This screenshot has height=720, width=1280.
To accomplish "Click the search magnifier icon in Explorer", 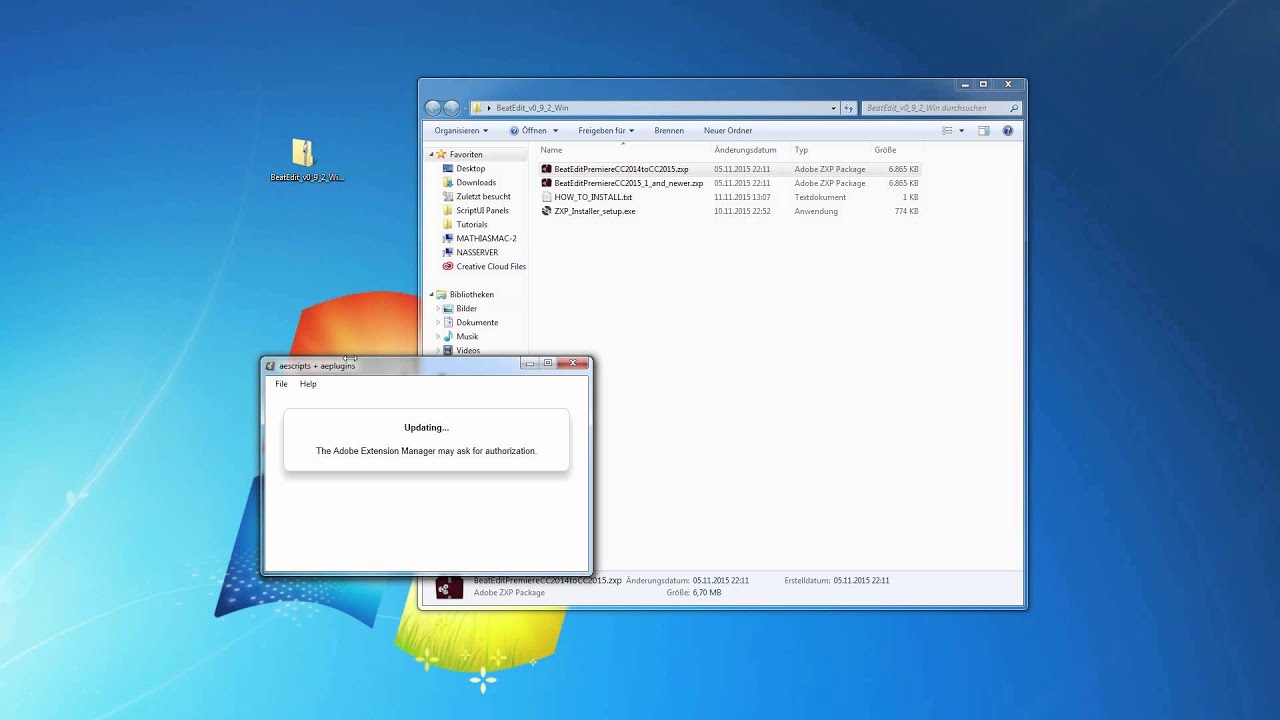I will click(1013, 108).
